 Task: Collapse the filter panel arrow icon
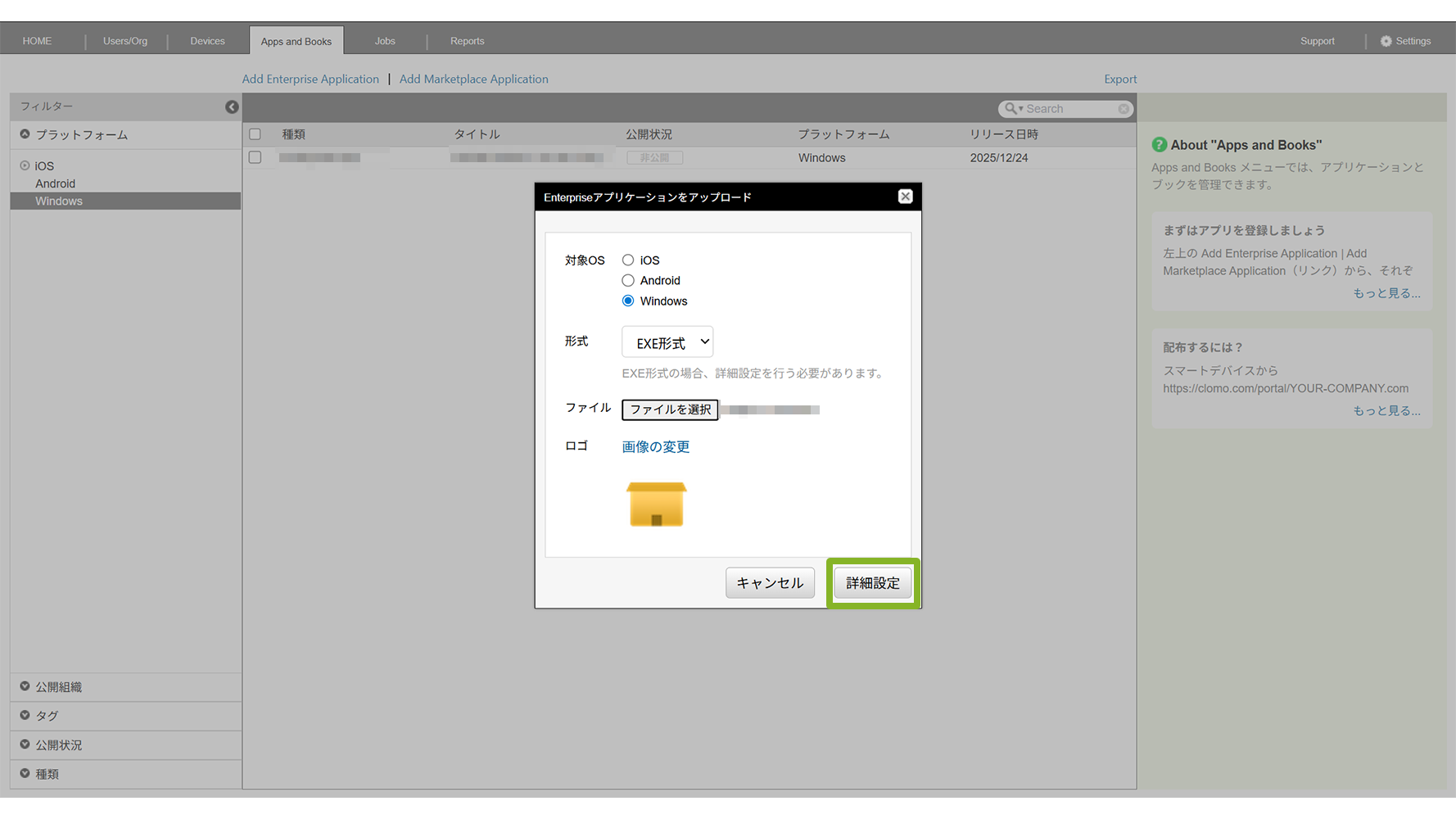[x=232, y=106]
